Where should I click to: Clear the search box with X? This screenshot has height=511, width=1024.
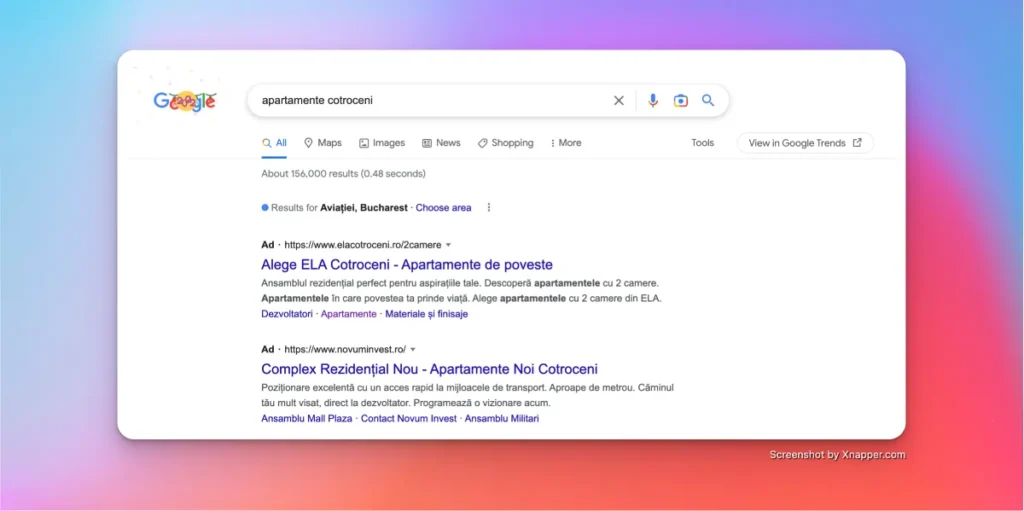(618, 101)
